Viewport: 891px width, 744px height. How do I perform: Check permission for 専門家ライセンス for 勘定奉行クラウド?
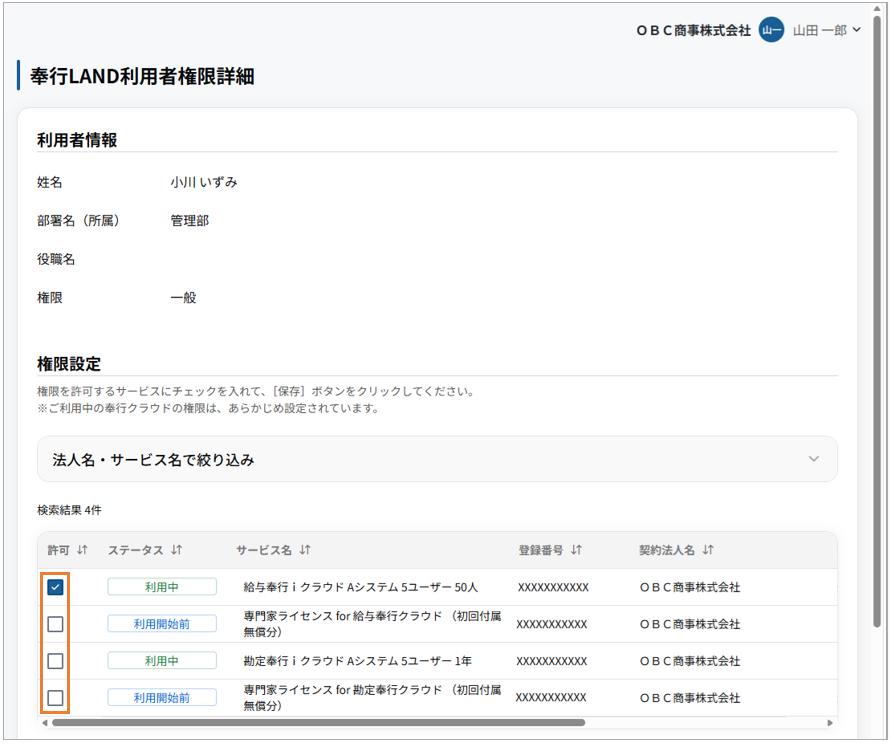55,698
